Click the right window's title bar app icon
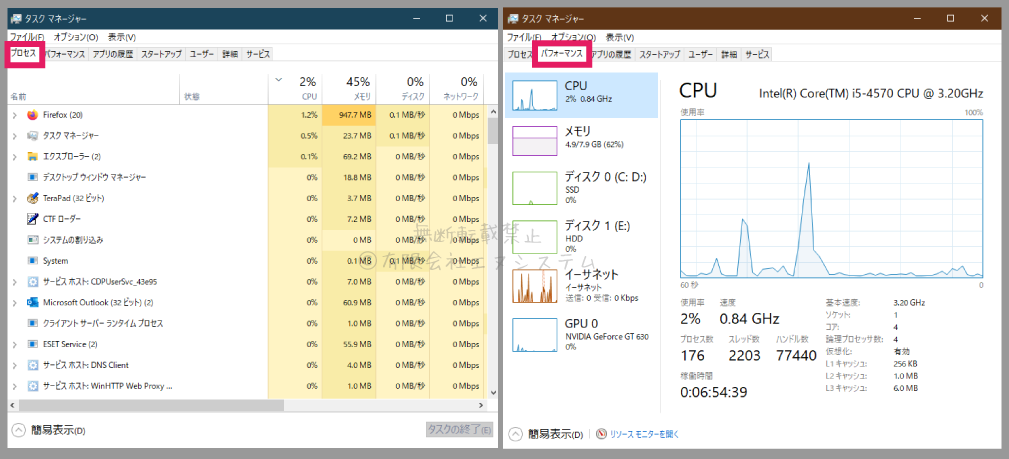 (x=514, y=19)
